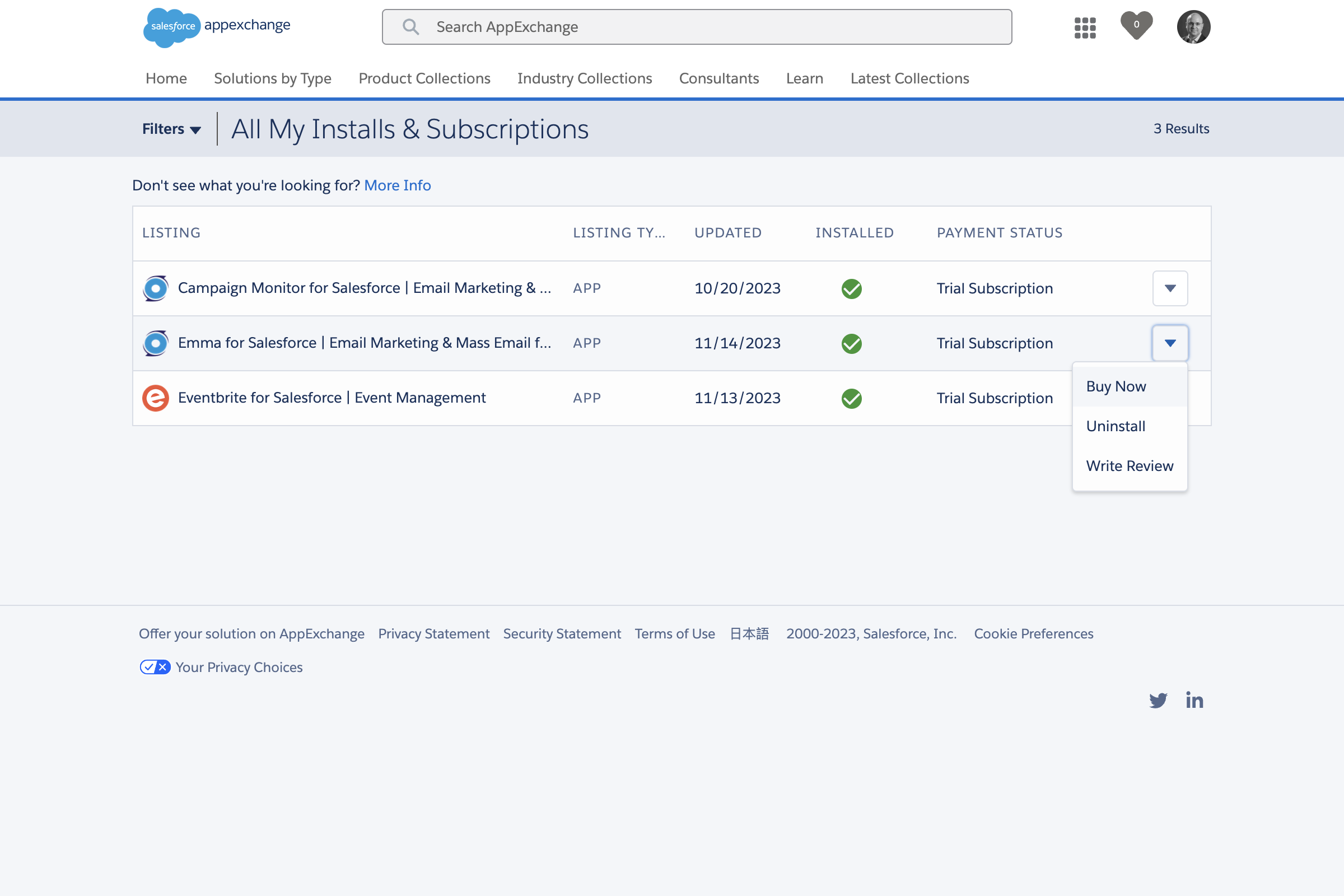Open the app launcher grid icon
The height and width of the screenshot is (896, 1344).
(x=1085, y=27)
